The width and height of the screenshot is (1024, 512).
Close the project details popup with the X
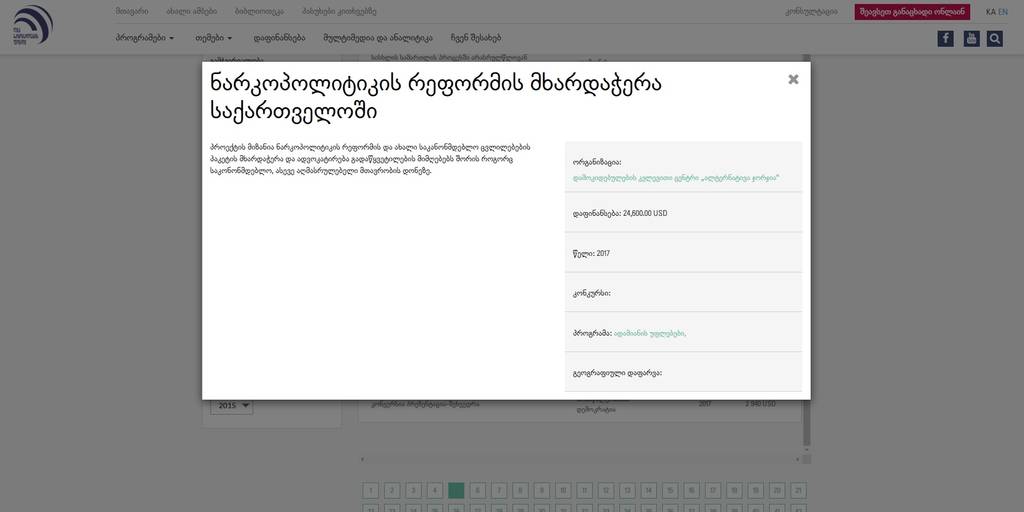[x=793, y=80]
